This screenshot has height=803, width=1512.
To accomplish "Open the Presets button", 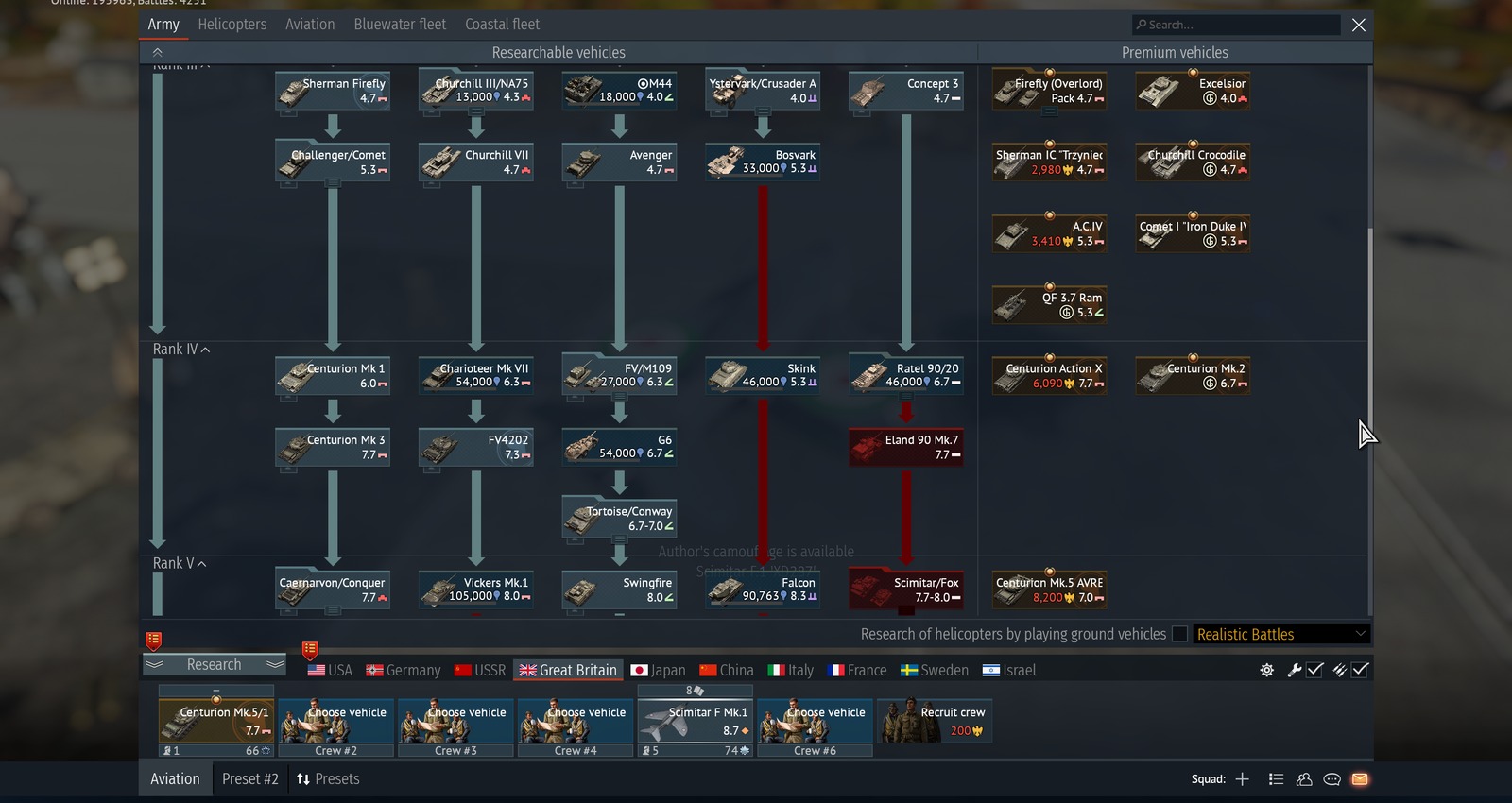I will pos(328,779).
